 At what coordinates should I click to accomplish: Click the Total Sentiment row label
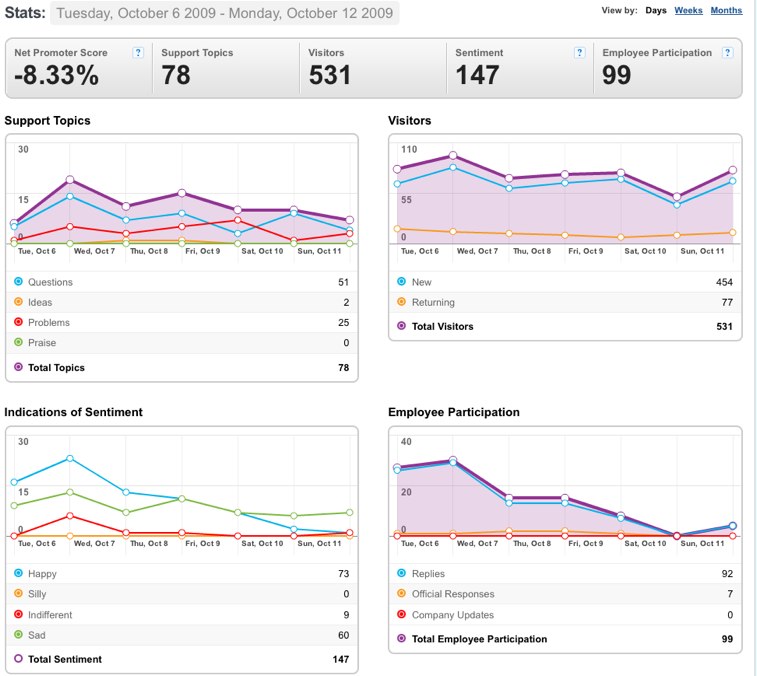click(65, 659)
